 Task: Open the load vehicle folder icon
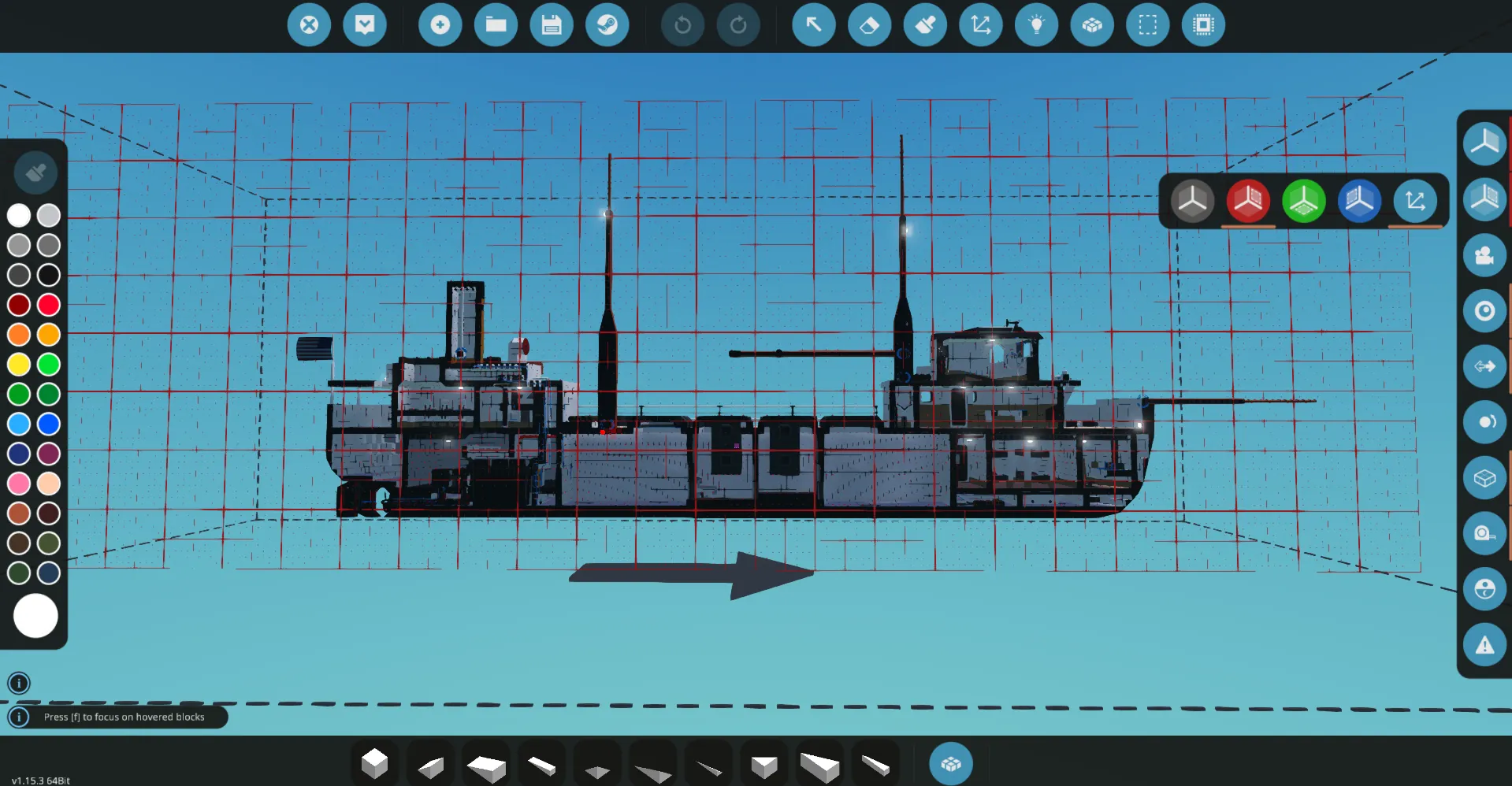click(x=496, y=25)
